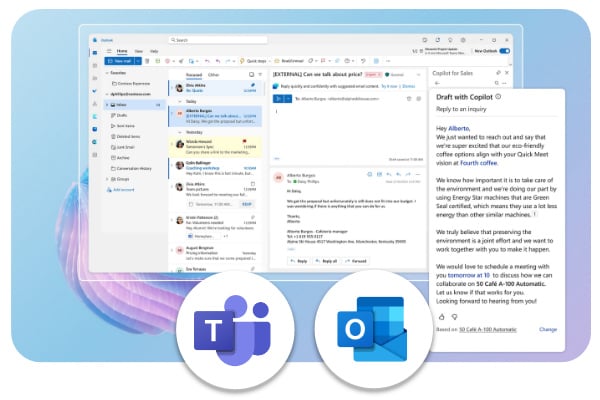Select the Home ribbon tab
The height and width of the screenshot is (400, 600).
coord(122,51)
